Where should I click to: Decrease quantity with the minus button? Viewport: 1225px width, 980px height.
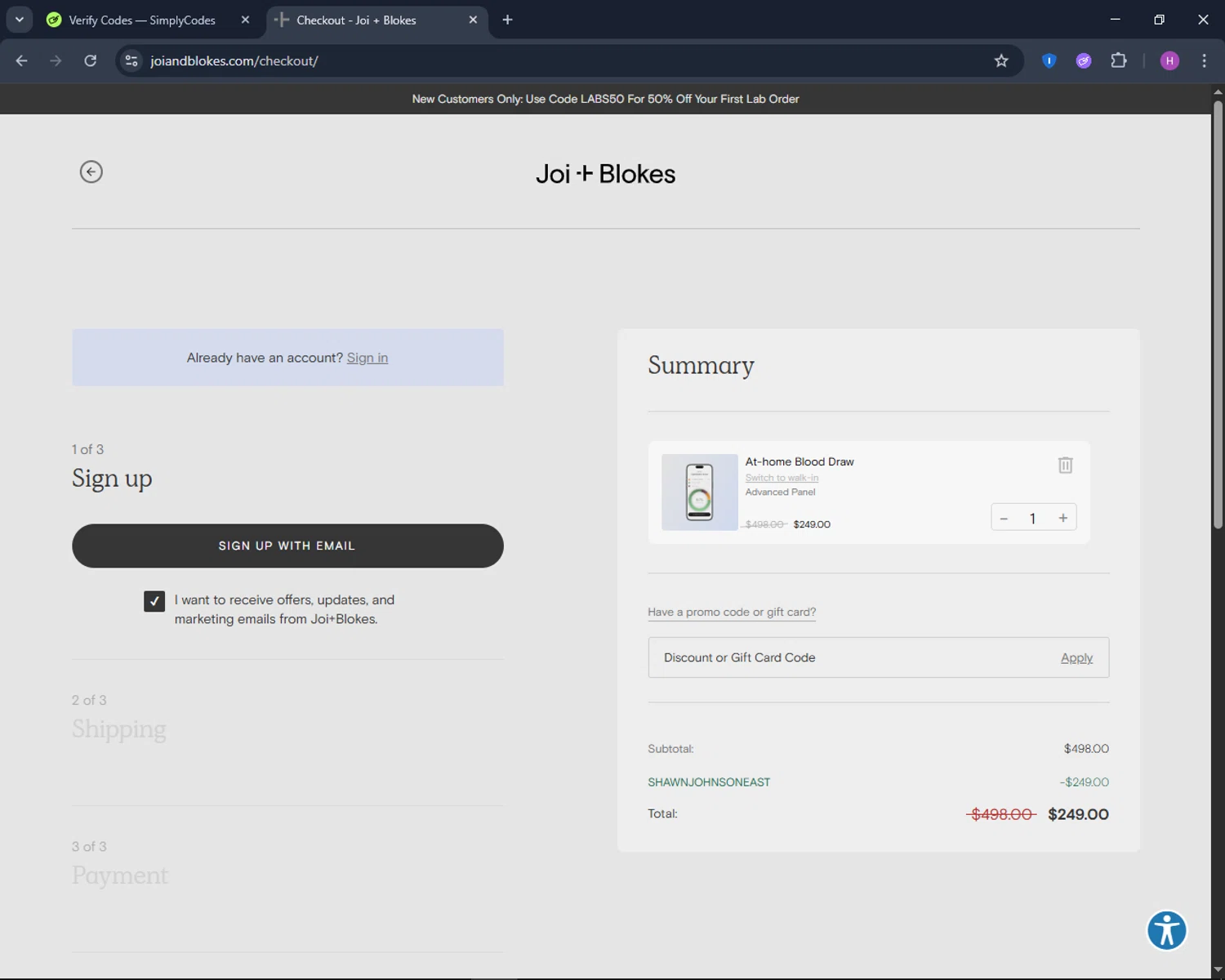[x=1004, y=518]
